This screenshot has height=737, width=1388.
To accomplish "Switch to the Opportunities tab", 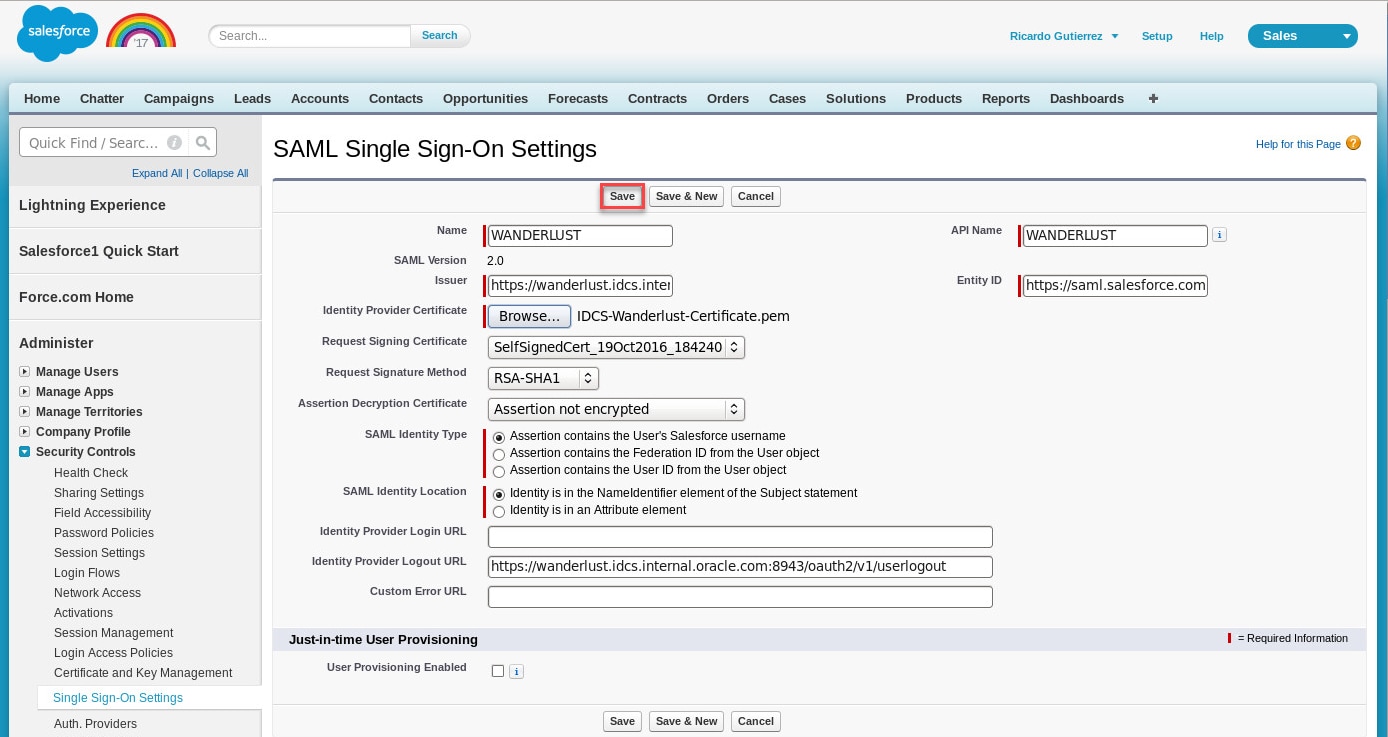I will [x=485, y=98].
